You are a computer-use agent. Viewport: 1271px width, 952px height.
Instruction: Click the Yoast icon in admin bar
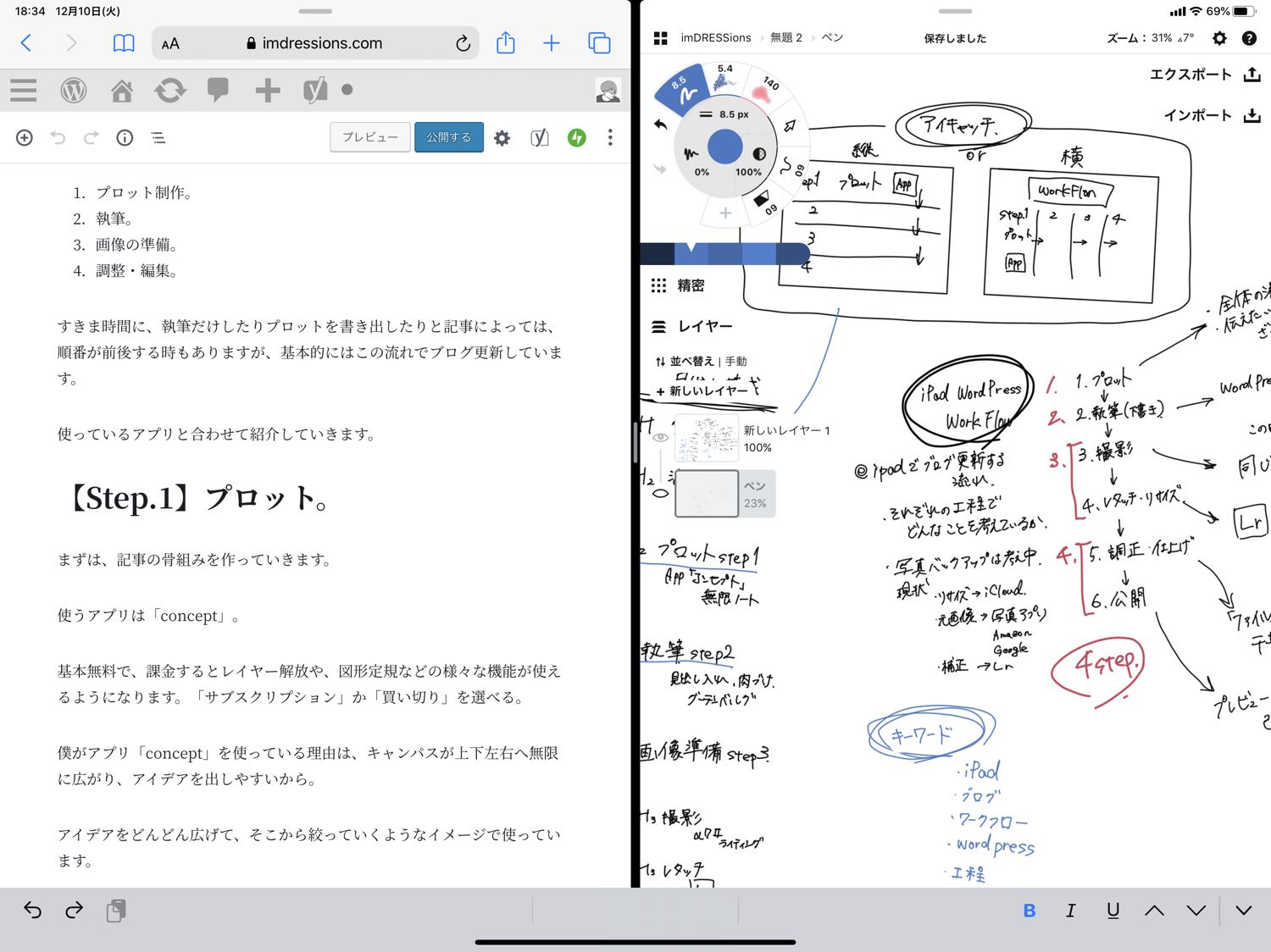click(315, 90)
